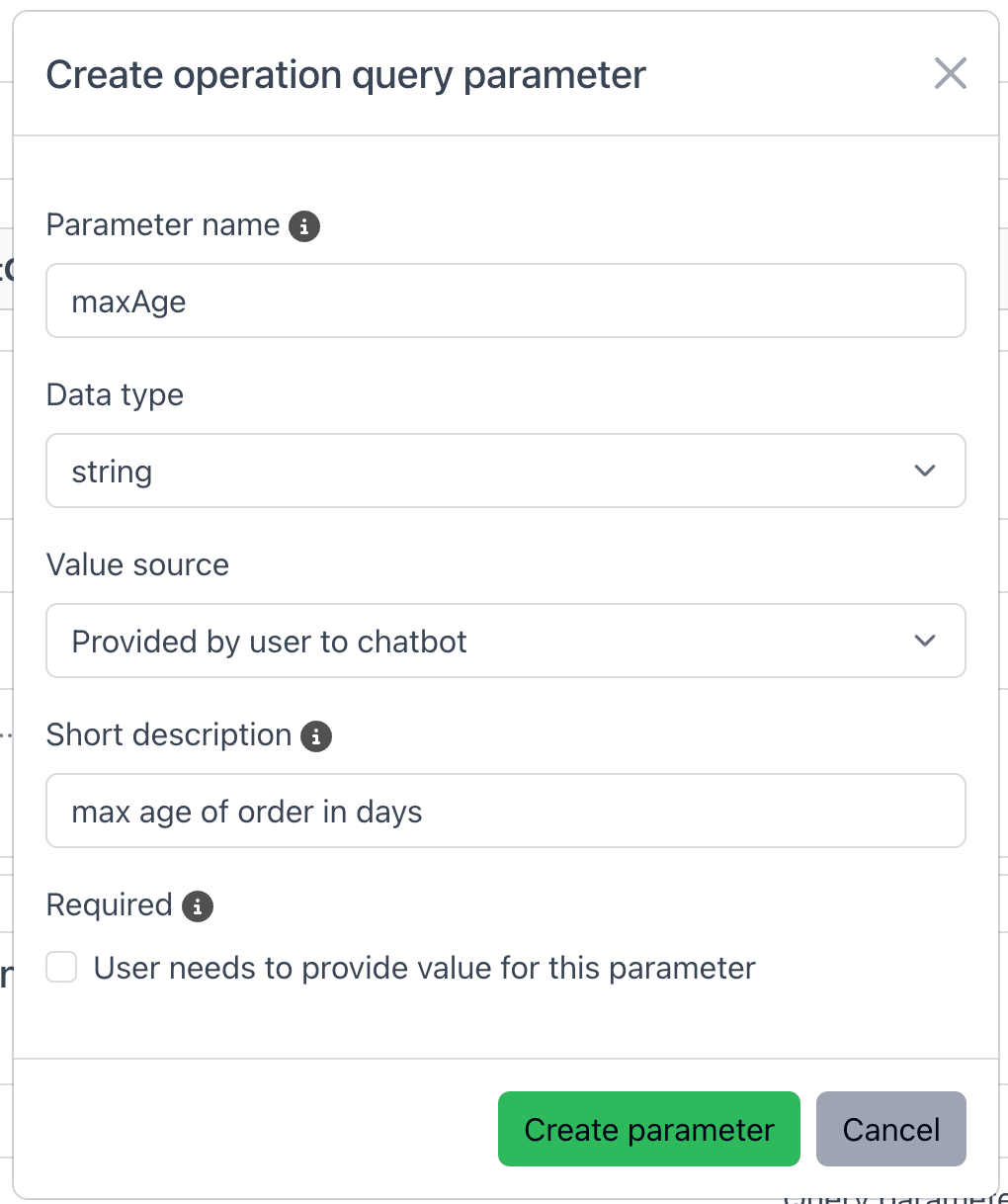Close the dialog with the X icon

(950, 73)
